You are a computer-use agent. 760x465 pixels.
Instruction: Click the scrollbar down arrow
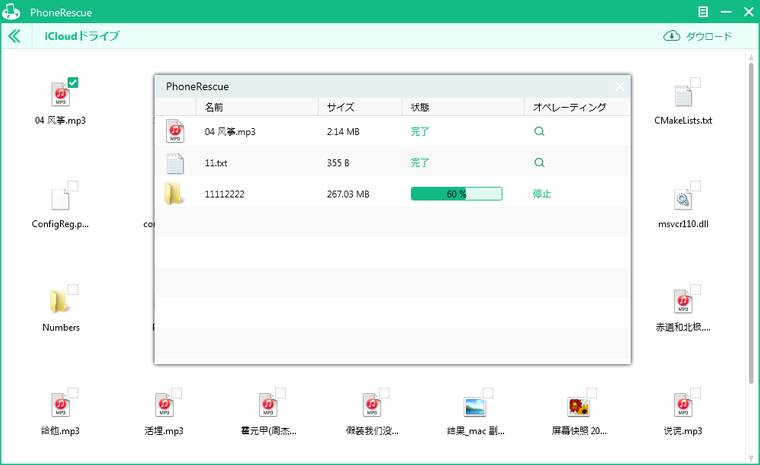pos(751,458)
